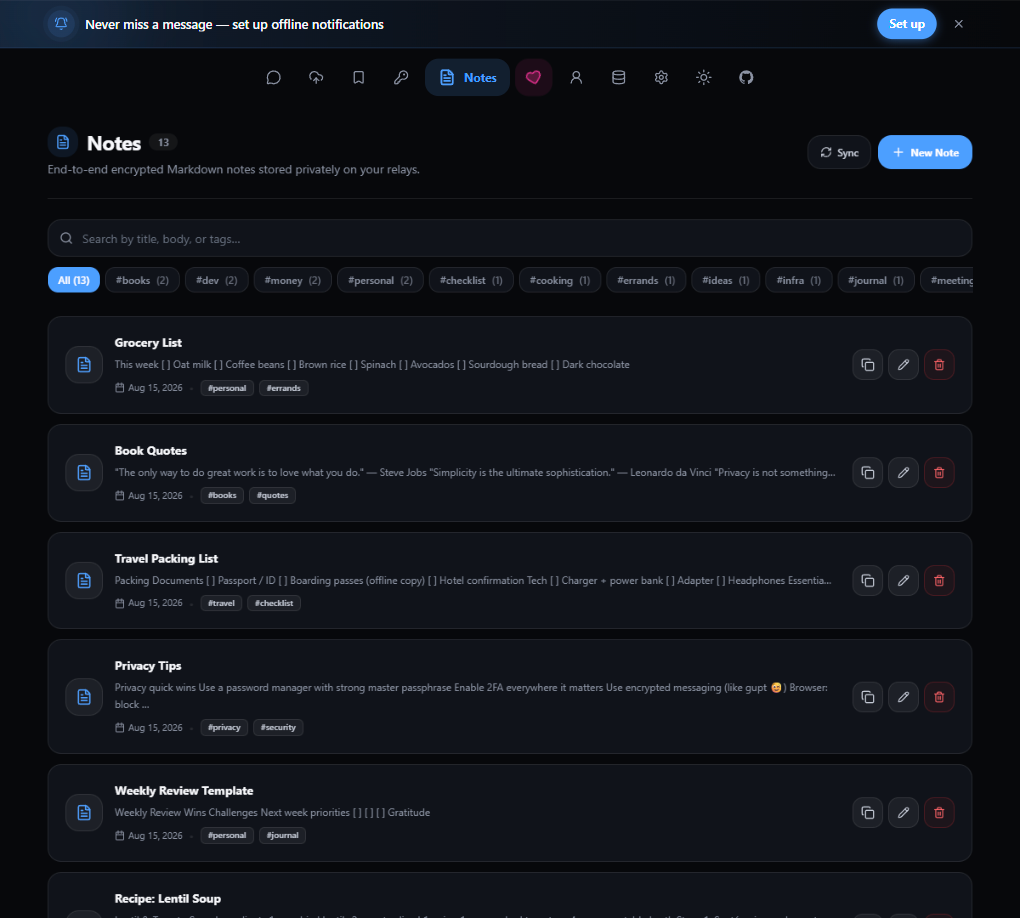Copy the Grocery List note
1020x918 pixels.
pos(868,364)
